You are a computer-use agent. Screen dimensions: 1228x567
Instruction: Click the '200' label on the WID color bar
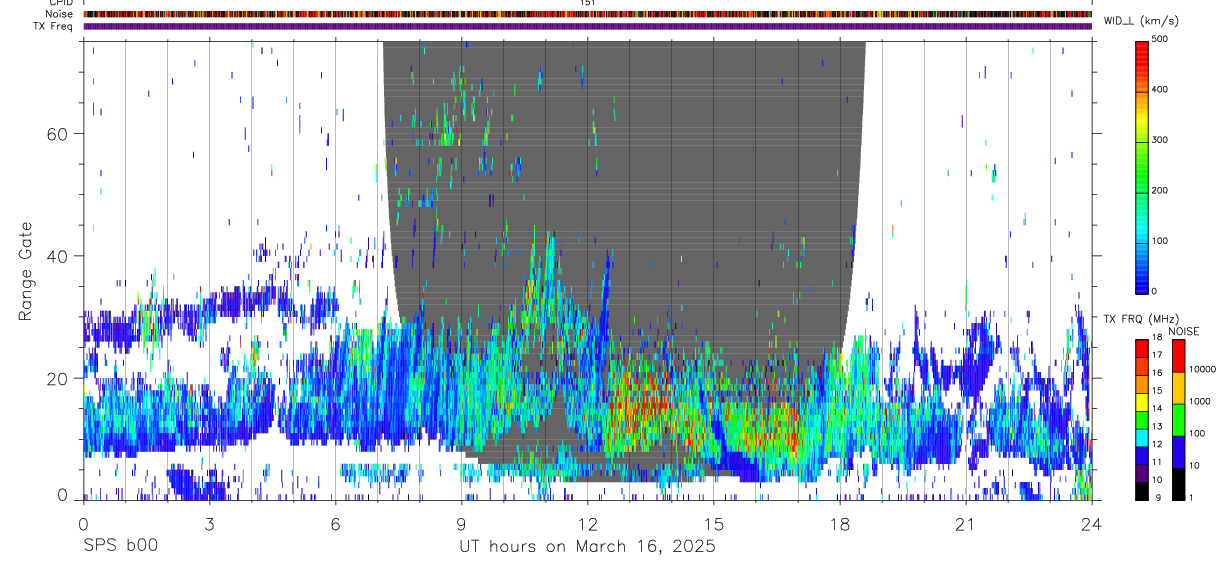1160,190
